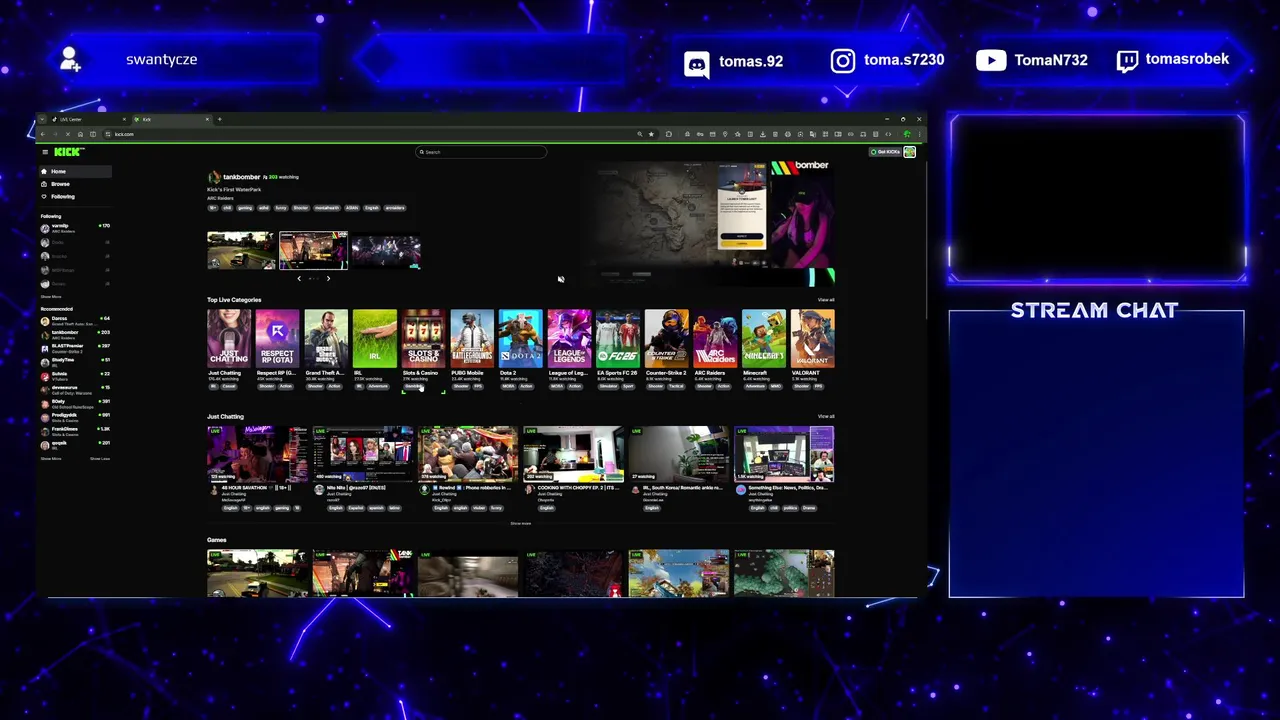1280x720 pixels.
Task: Open Browse in Kick sidebar
Action: click(x=75, y=184)
